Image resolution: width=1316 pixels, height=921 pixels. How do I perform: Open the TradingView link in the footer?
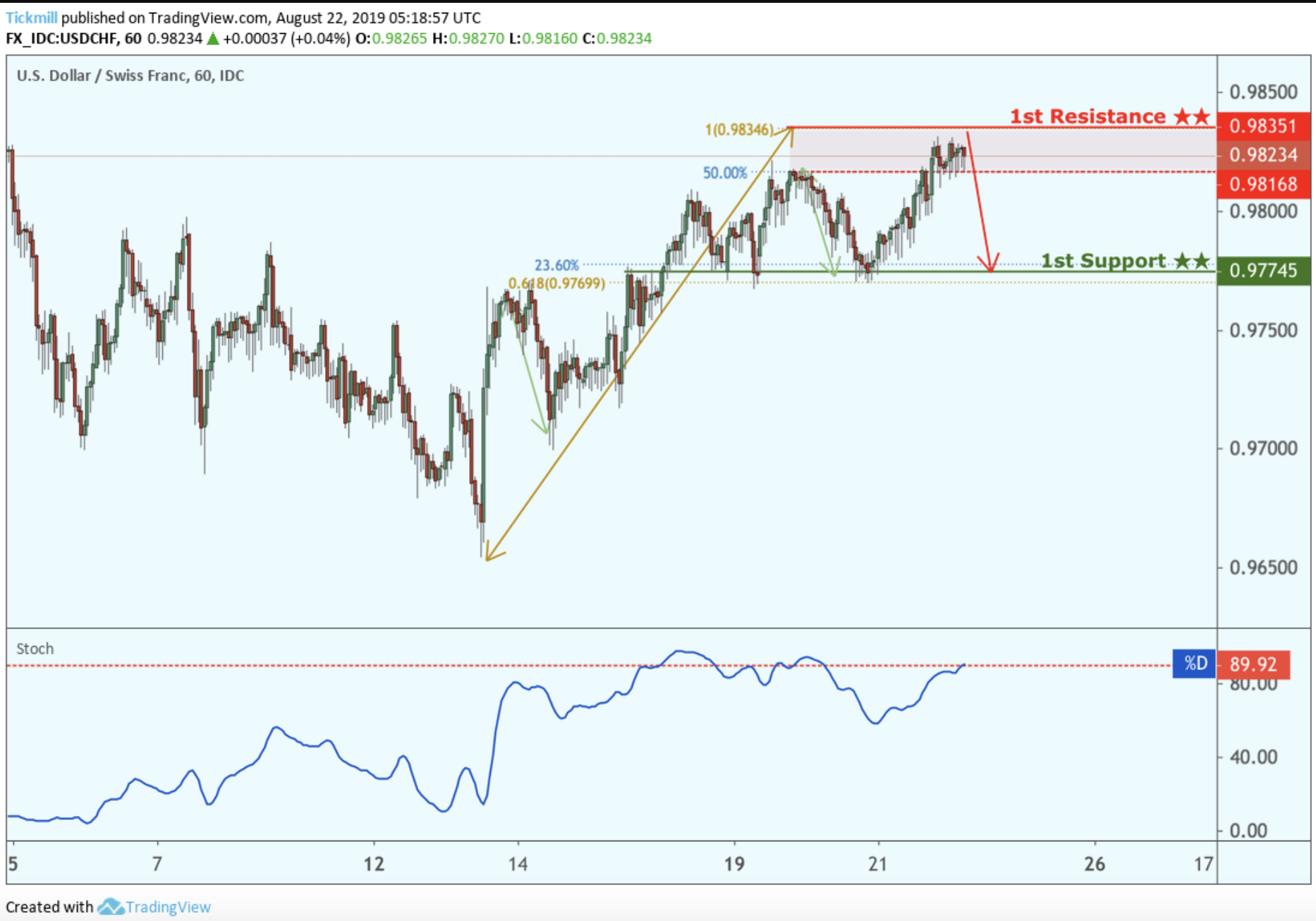[168, 907]
